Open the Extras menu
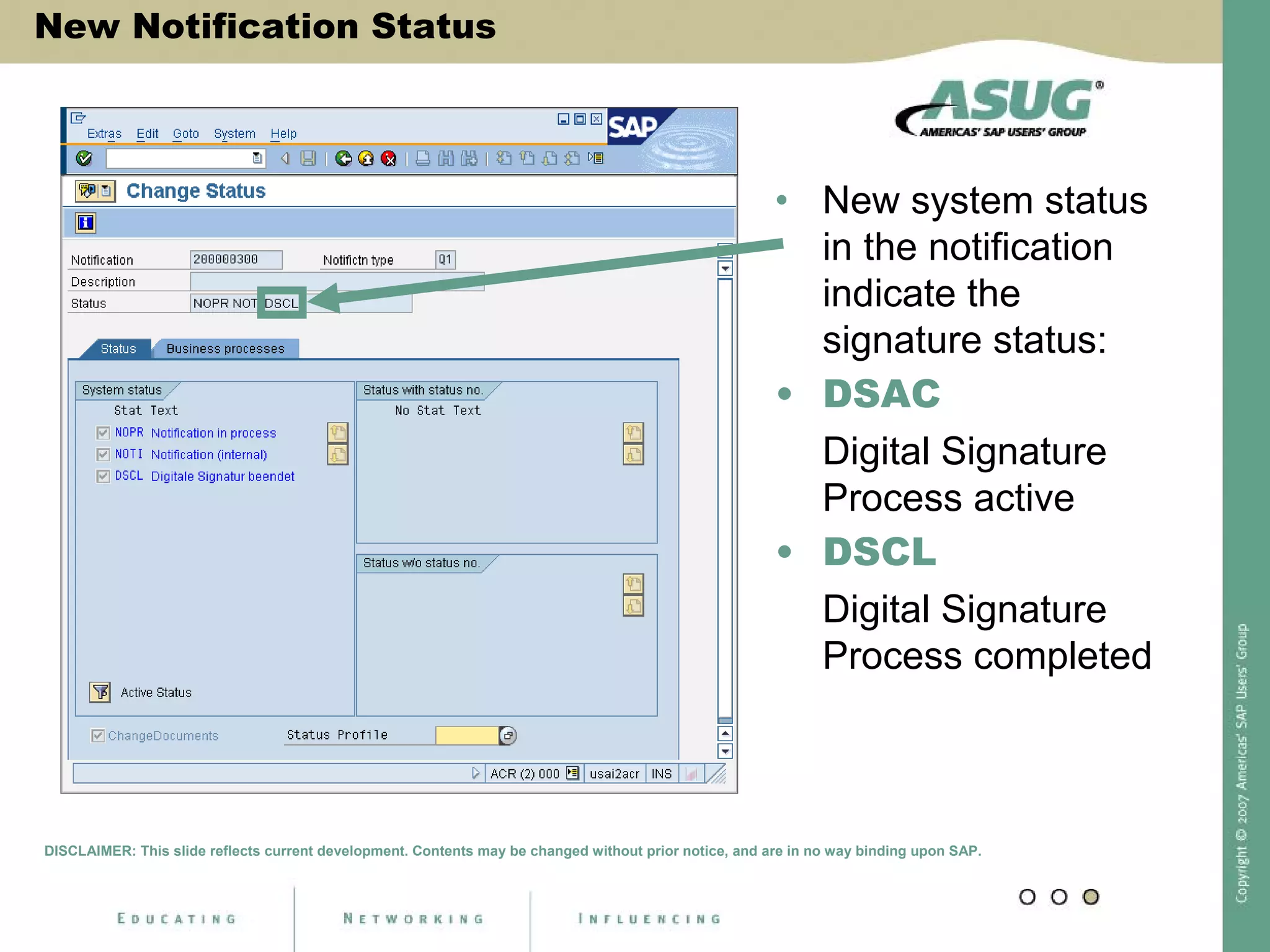The width and height of the screenshot is (1270, 952). [x=104, y=134]
